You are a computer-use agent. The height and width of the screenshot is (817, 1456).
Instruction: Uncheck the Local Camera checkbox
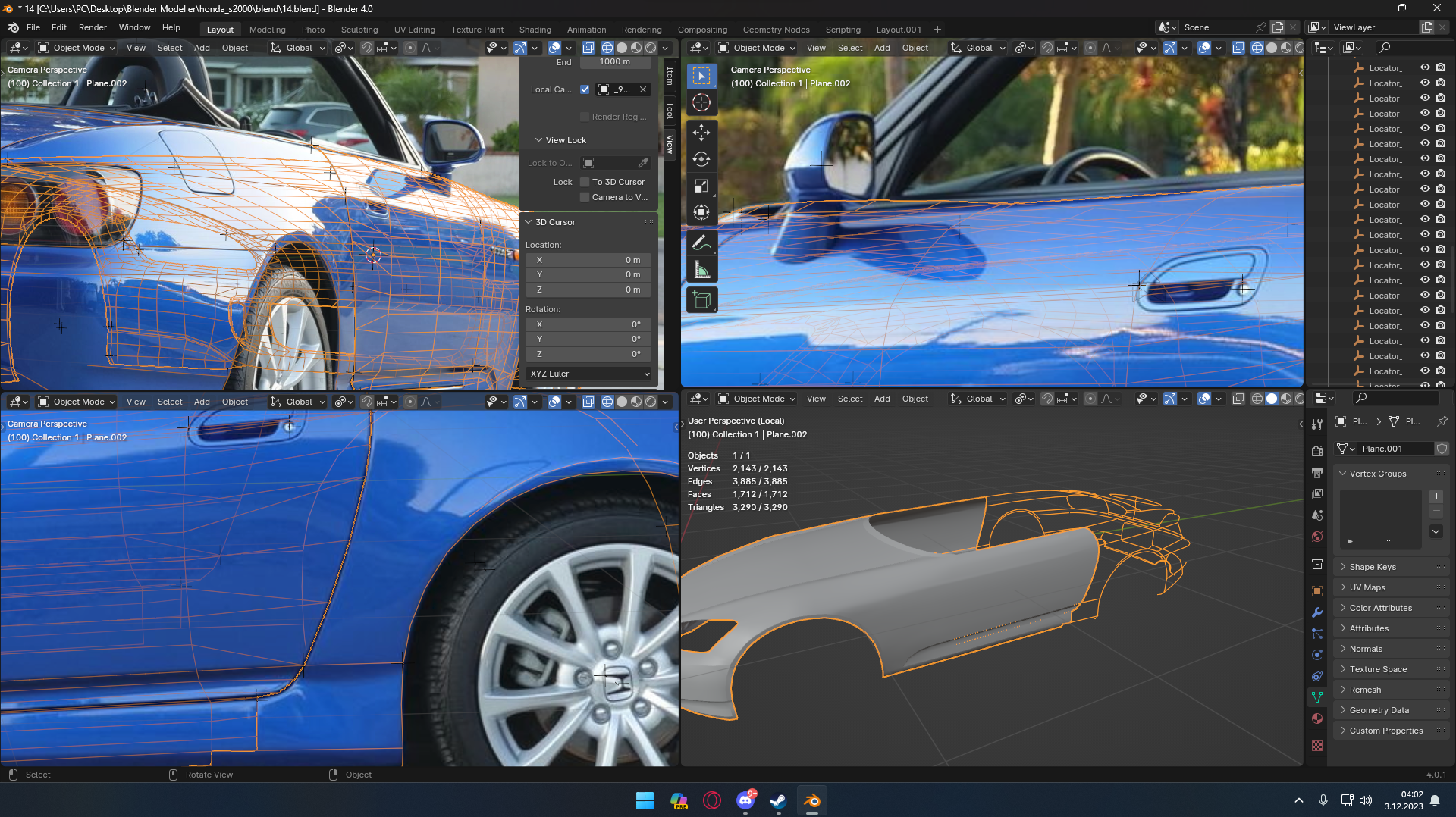pyautogui.click(x=585, y=89)
